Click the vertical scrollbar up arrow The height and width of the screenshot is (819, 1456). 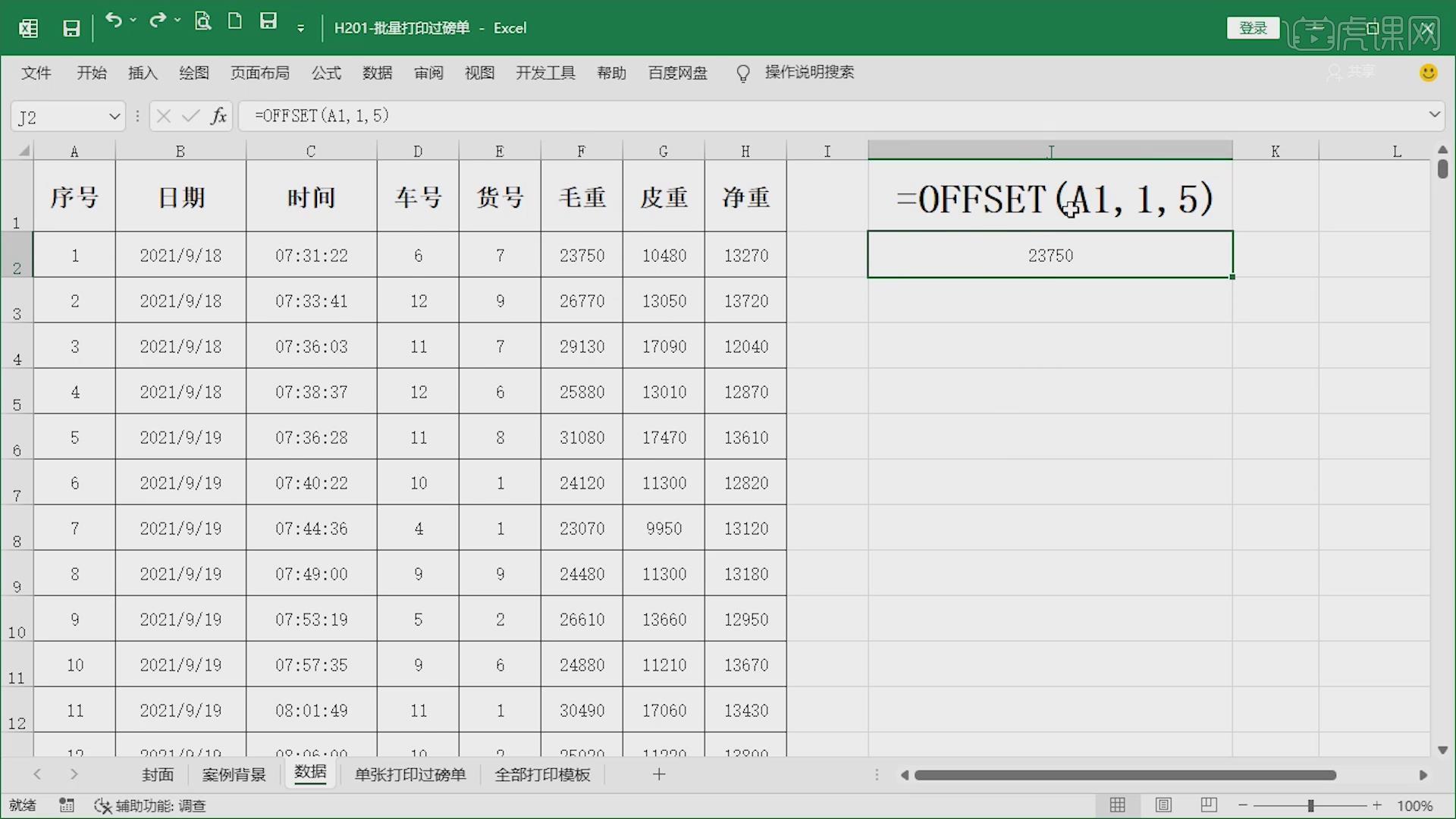[1442, 149]
